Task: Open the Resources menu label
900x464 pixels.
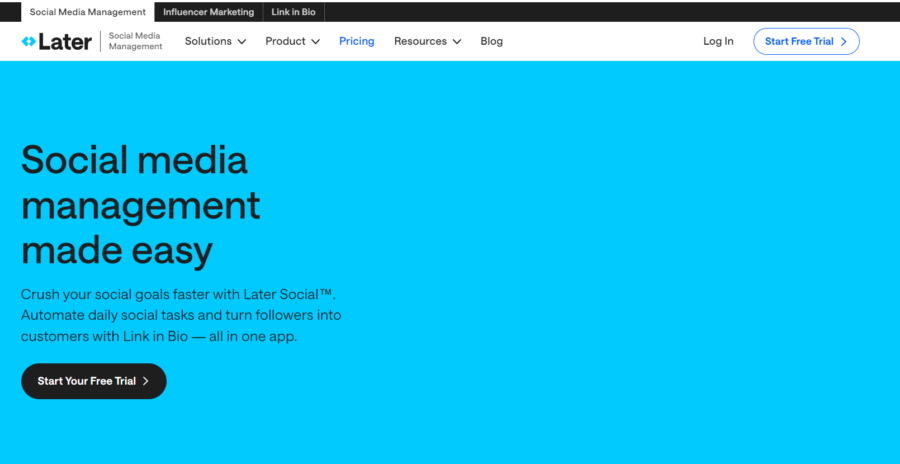Action: tap(420, 42)
